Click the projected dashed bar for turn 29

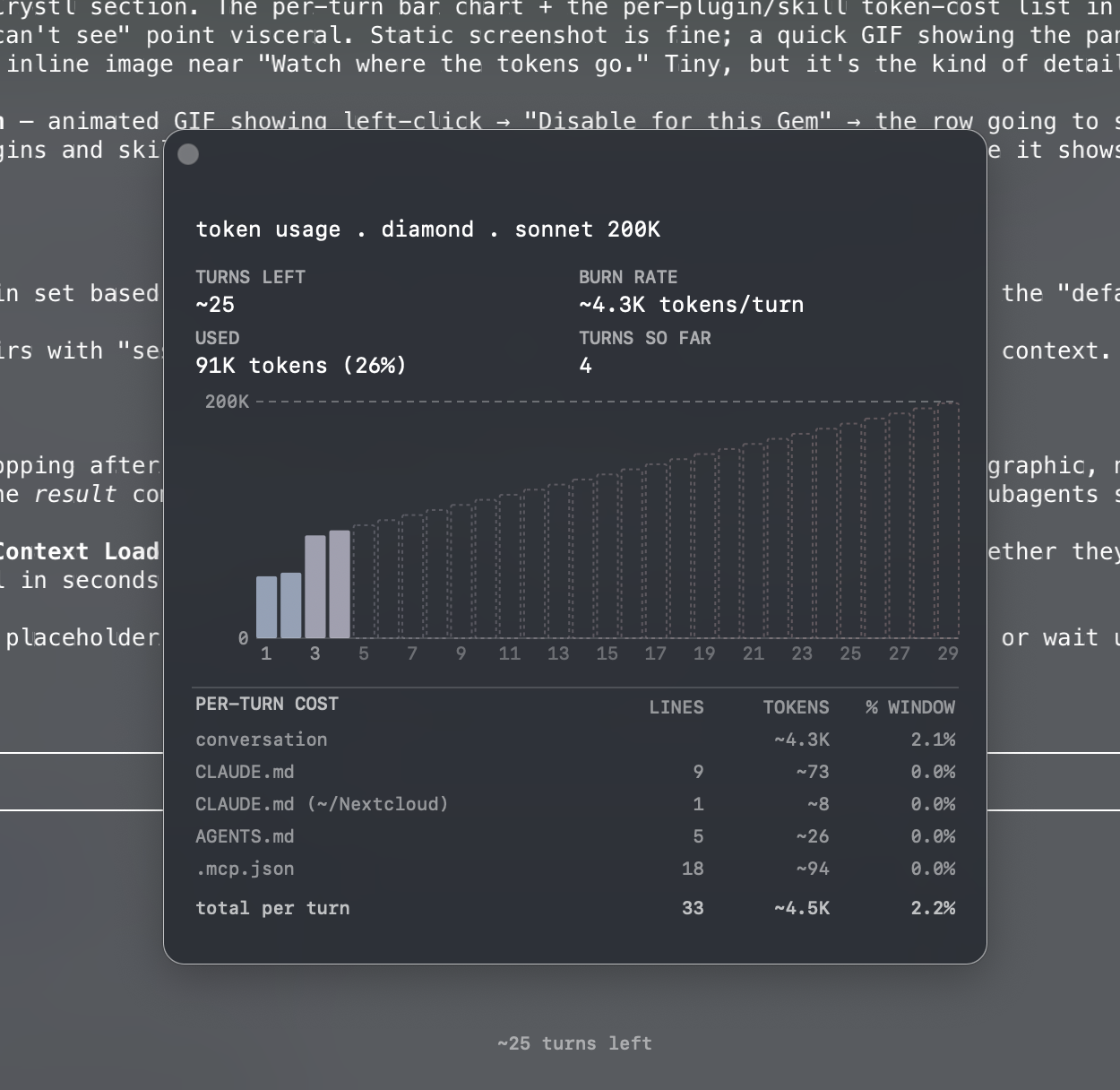pos(948,521)
